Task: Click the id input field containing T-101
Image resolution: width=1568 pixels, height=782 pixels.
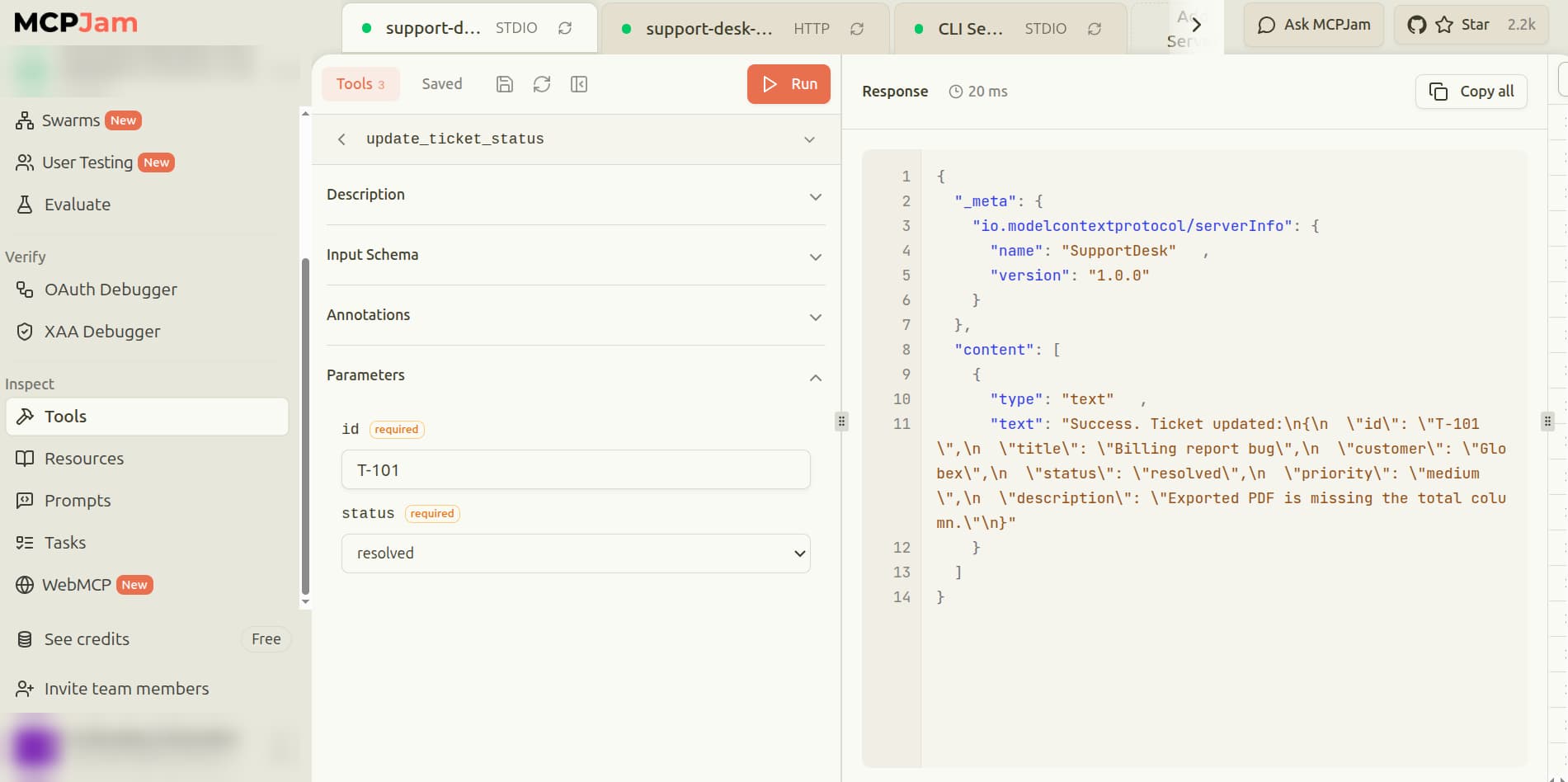Action: (576, 469)
